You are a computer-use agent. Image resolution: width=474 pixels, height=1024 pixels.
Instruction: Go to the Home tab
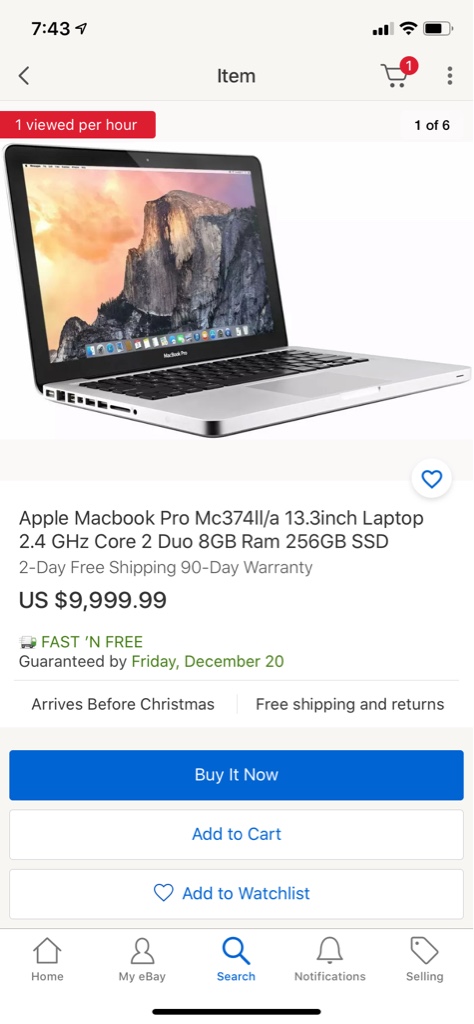(47, 959)
